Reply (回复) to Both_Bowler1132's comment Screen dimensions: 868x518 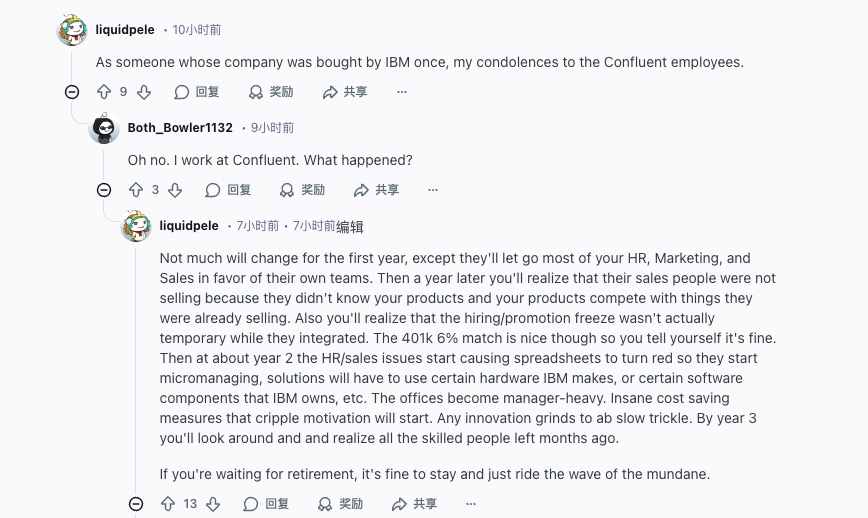click(x=228, y=190)
